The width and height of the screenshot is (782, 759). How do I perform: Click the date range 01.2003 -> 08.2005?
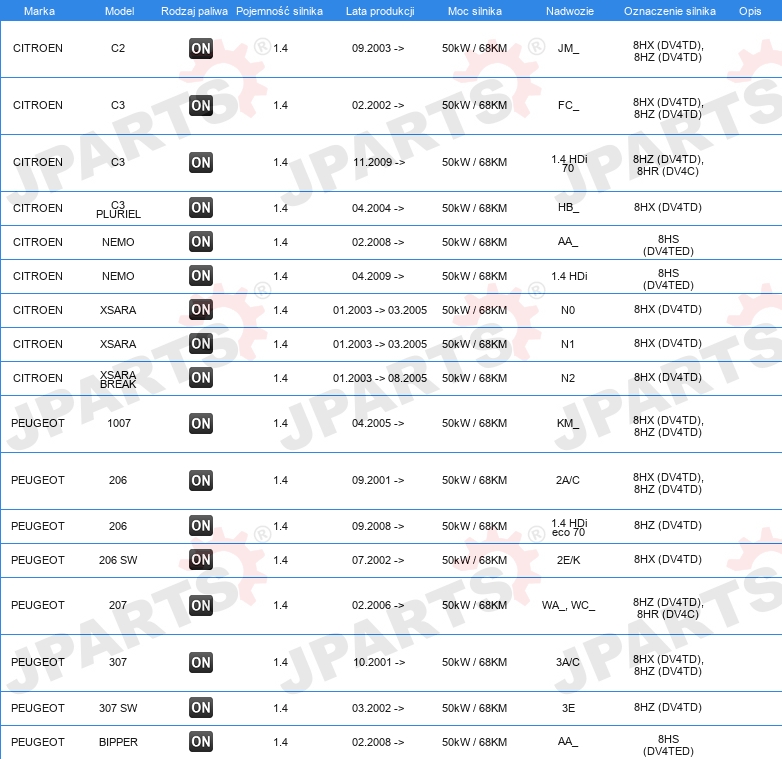tap(380, 378)
